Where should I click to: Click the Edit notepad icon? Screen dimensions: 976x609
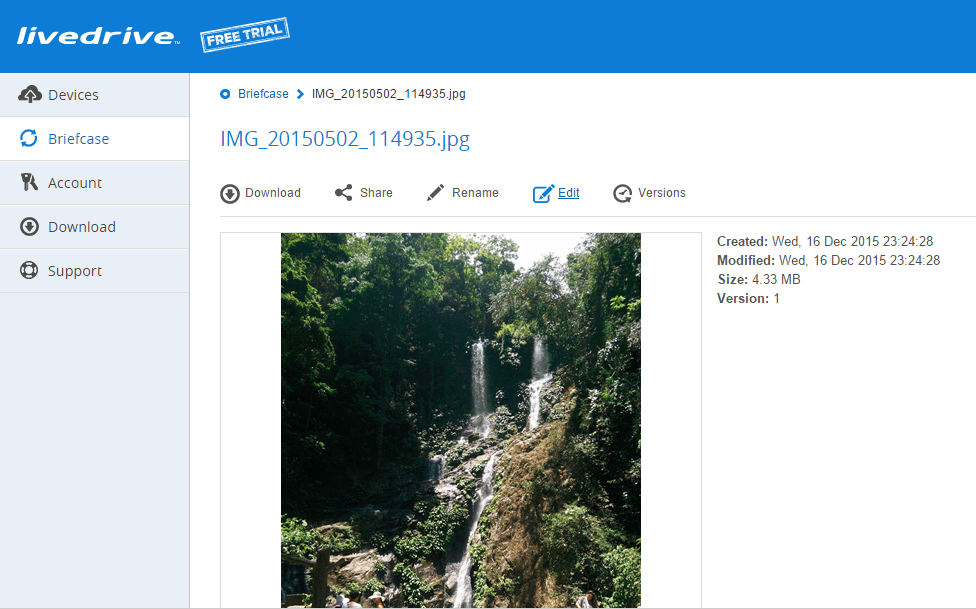click(543, 194)
